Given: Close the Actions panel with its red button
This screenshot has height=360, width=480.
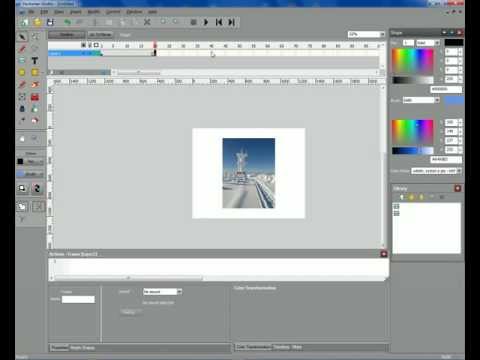Looking at the screenshot, I should (x=384, y=254).
